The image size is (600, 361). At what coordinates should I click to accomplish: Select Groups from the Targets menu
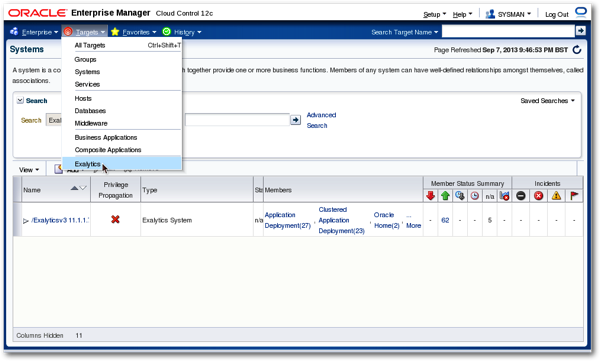click(x=85, y=59)
